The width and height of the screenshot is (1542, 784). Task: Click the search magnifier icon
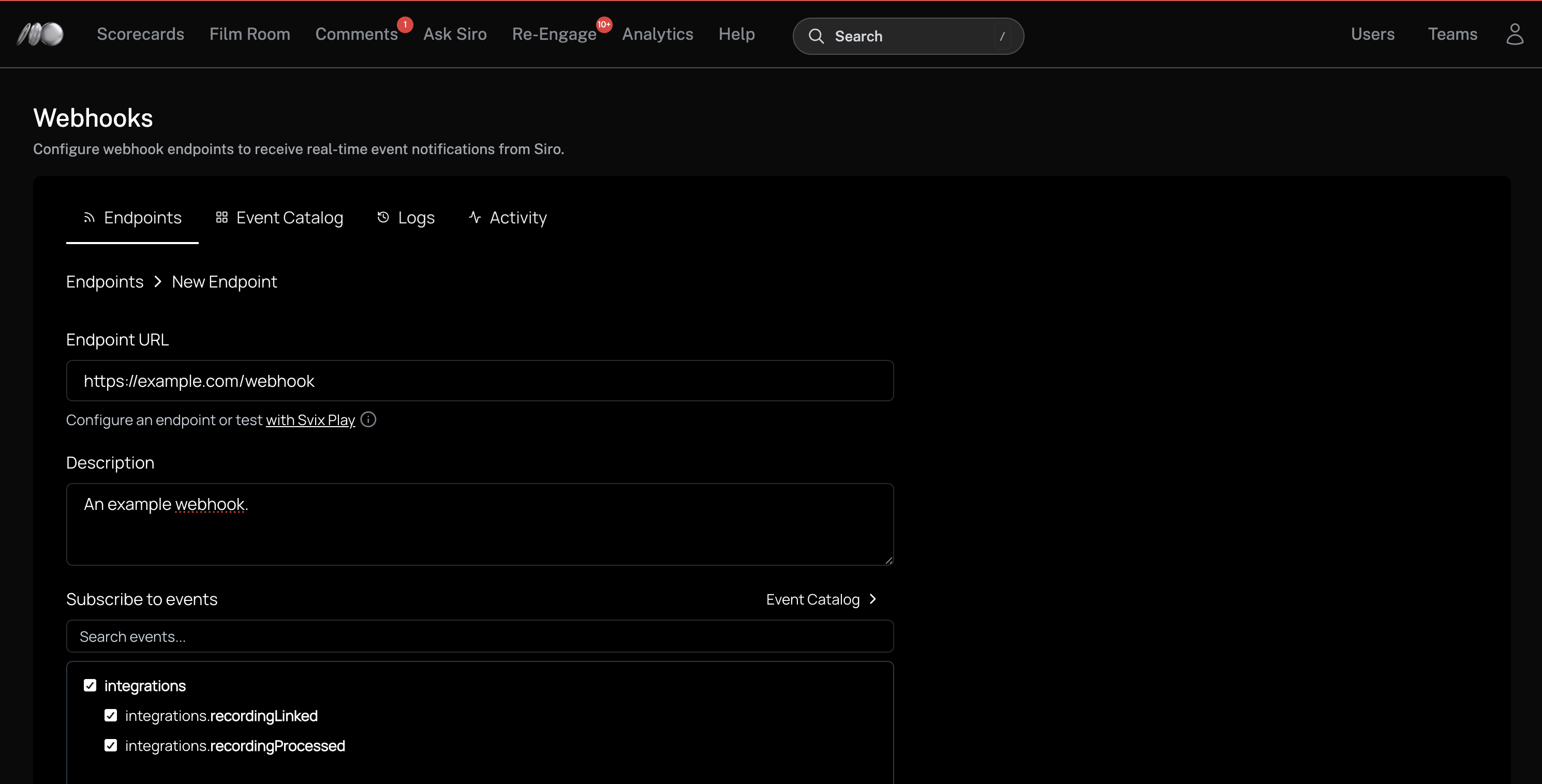[x=816, y=36]
